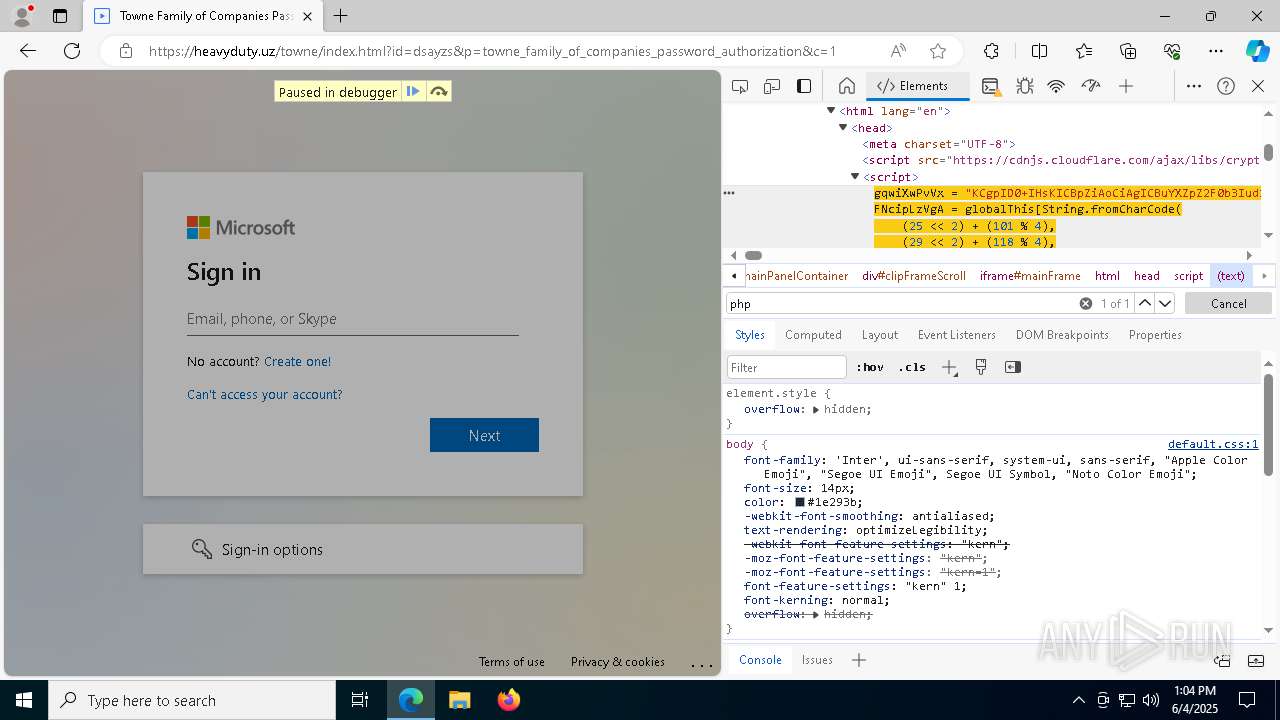Collapse the html lang="en" node
The width and height of the screenshot is (1280, 720).
tap(831, 112)
